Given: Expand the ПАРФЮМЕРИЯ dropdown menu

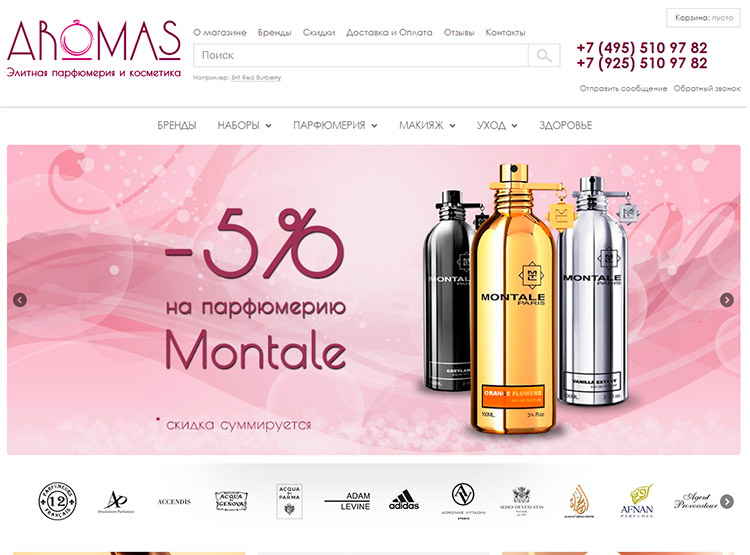Looking at the screenshot, I should [335, 125].
